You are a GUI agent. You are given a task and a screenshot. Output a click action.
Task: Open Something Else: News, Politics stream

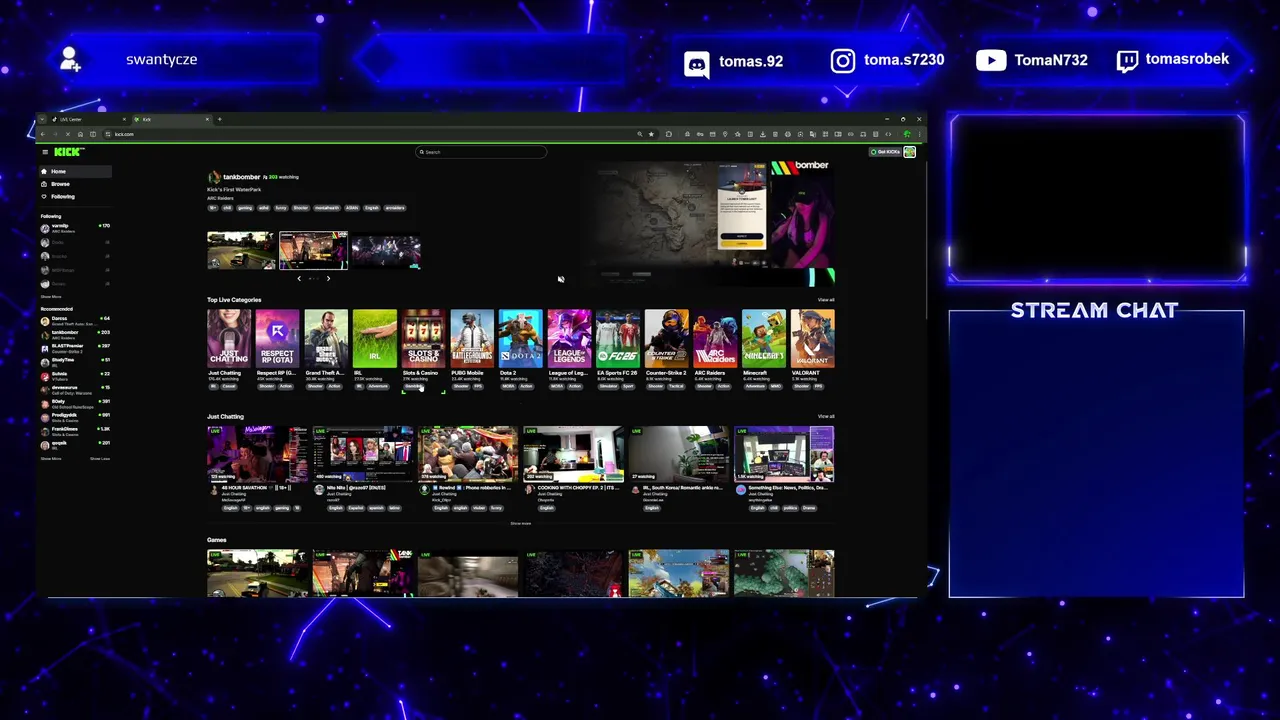(x=784, y=454)
